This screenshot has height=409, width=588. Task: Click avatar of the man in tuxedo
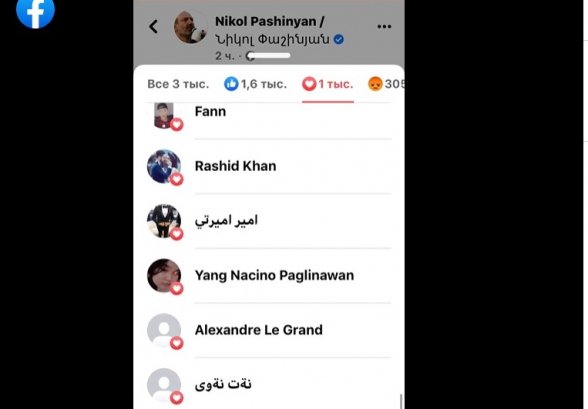click(164, 221)
